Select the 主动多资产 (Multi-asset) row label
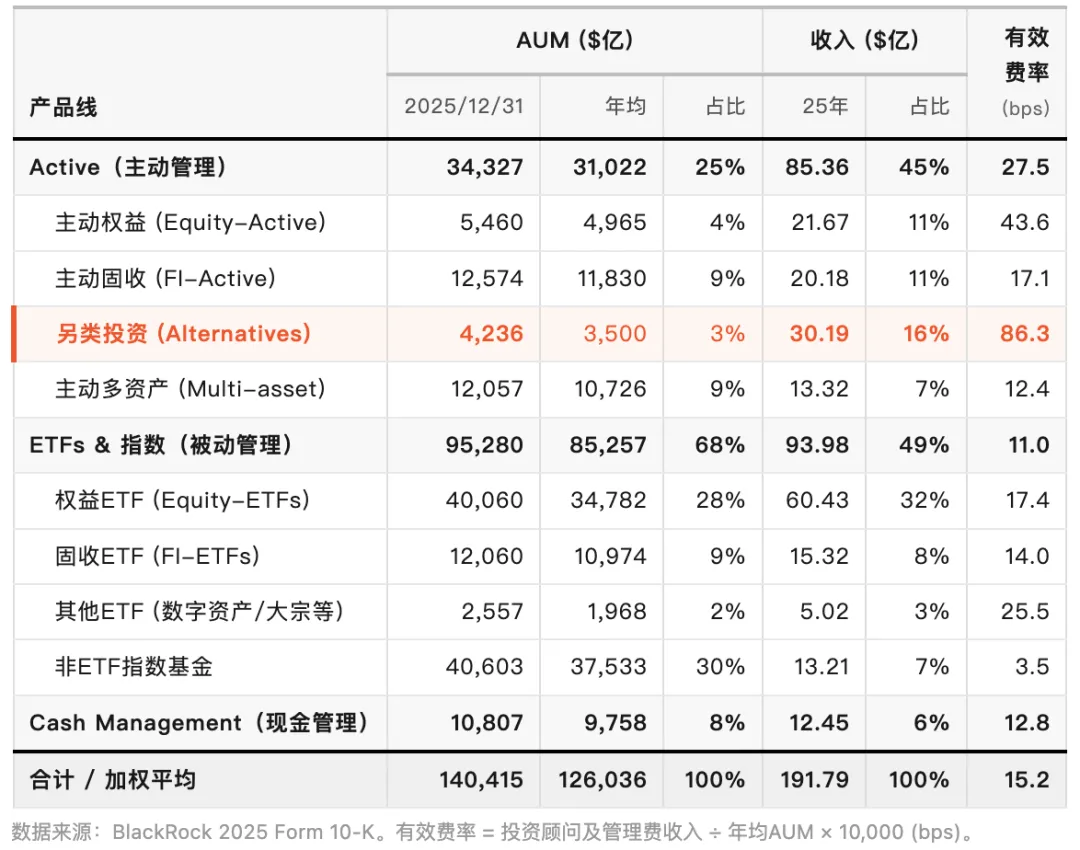 190,389
